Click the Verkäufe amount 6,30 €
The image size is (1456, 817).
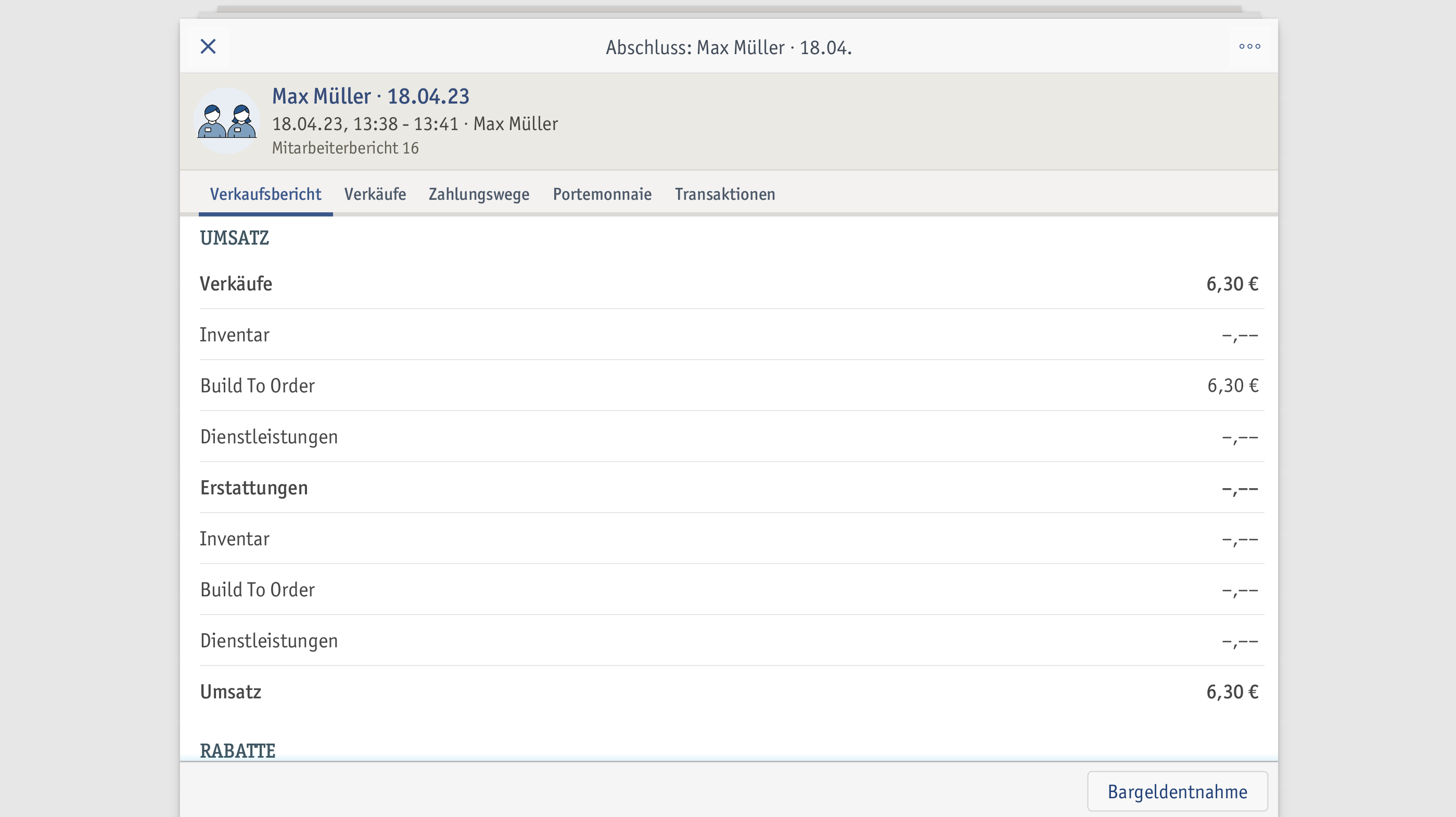1232,284
